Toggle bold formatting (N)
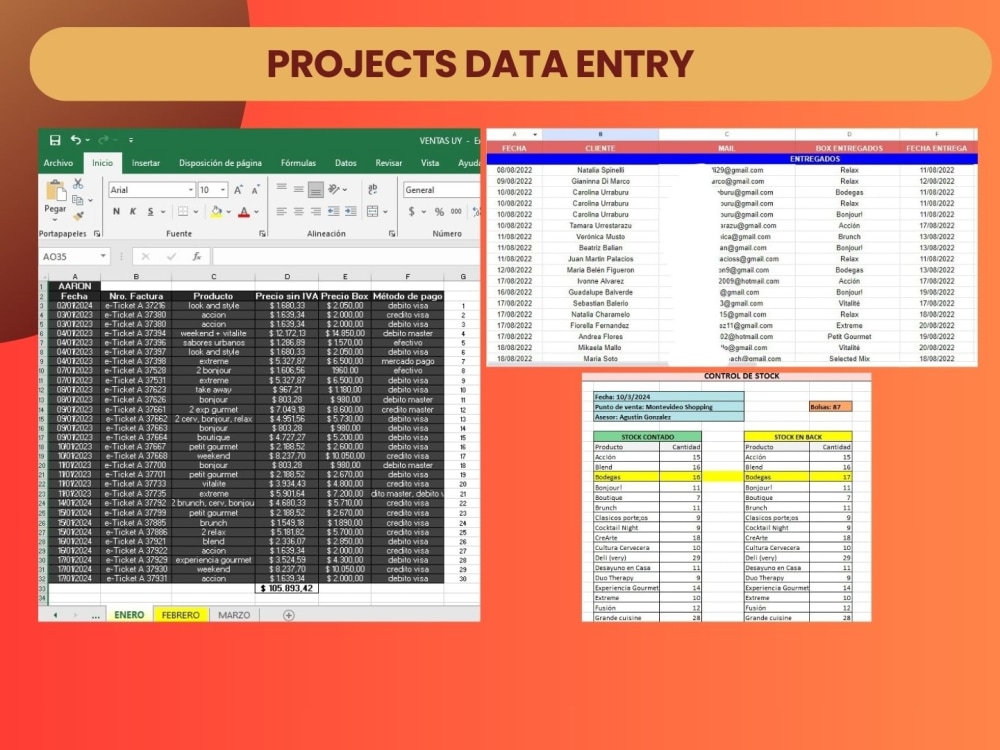 coord(116,211)
